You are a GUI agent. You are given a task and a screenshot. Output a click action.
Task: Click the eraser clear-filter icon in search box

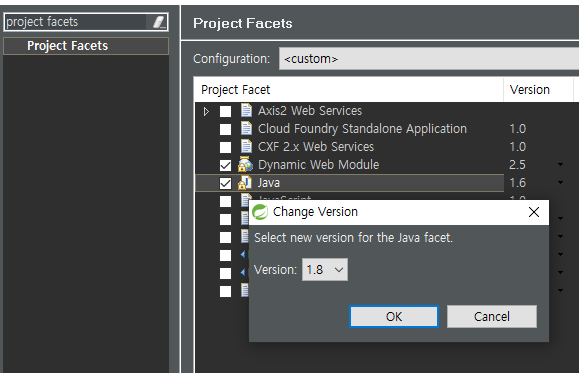pos(159,22)
